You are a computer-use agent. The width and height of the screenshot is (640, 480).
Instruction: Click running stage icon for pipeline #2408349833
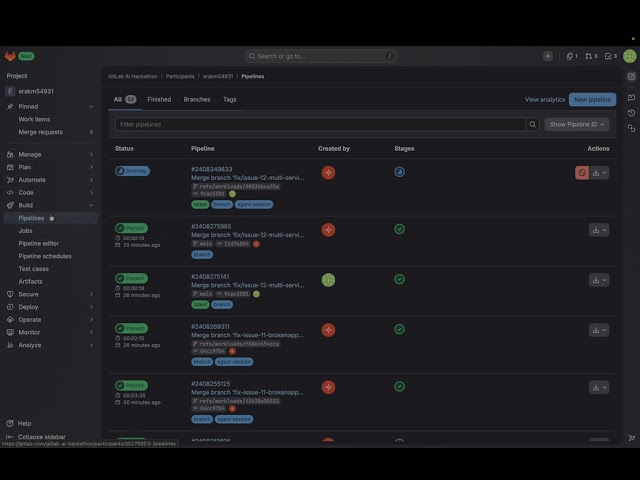tap(400, 172)
